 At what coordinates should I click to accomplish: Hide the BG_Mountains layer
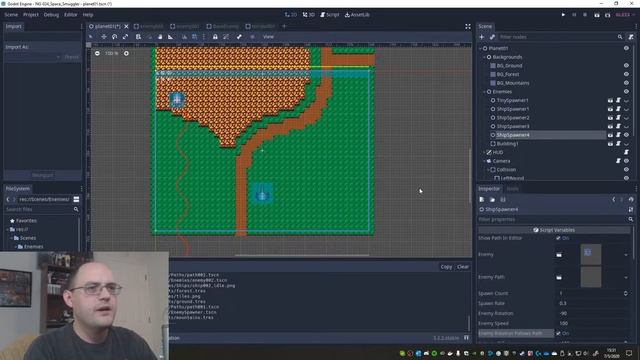click(626, 83)
